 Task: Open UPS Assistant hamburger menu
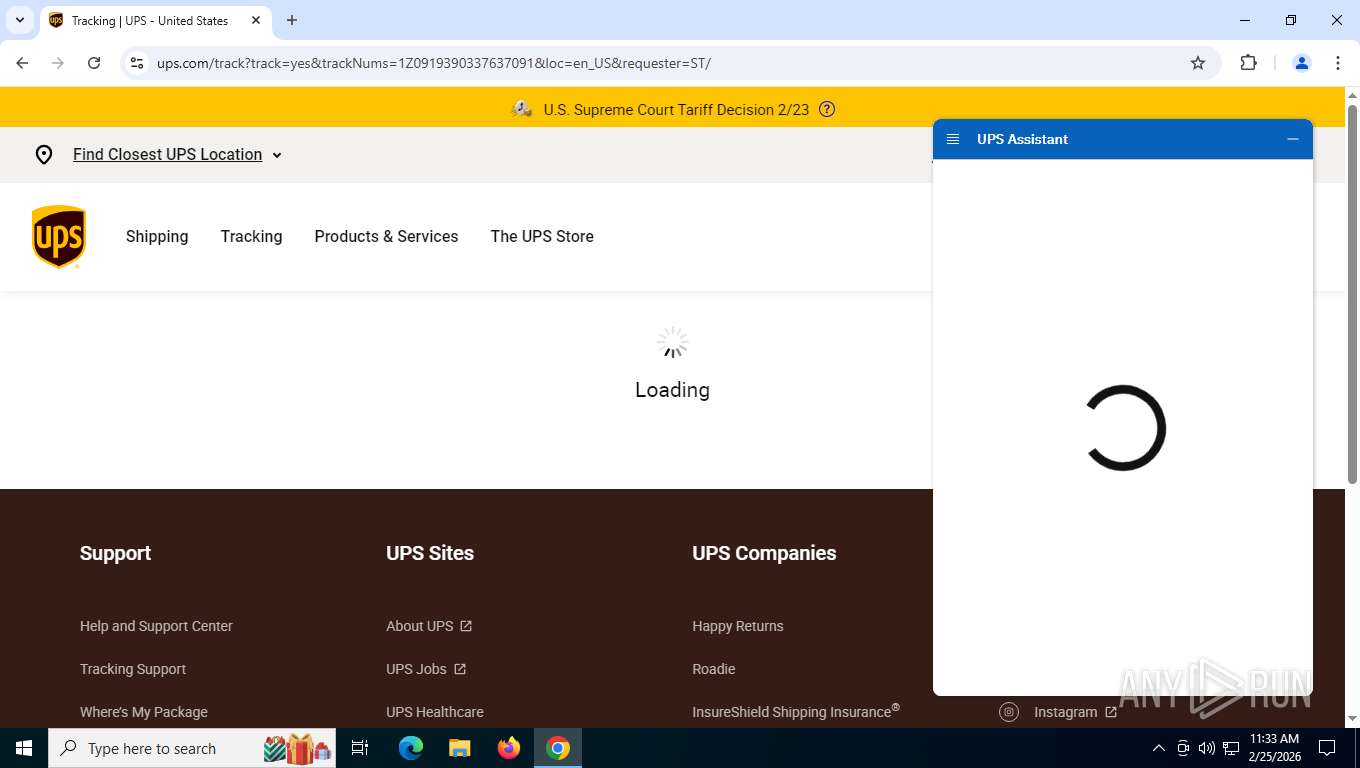pyautogui.click(x=953, y=139)
